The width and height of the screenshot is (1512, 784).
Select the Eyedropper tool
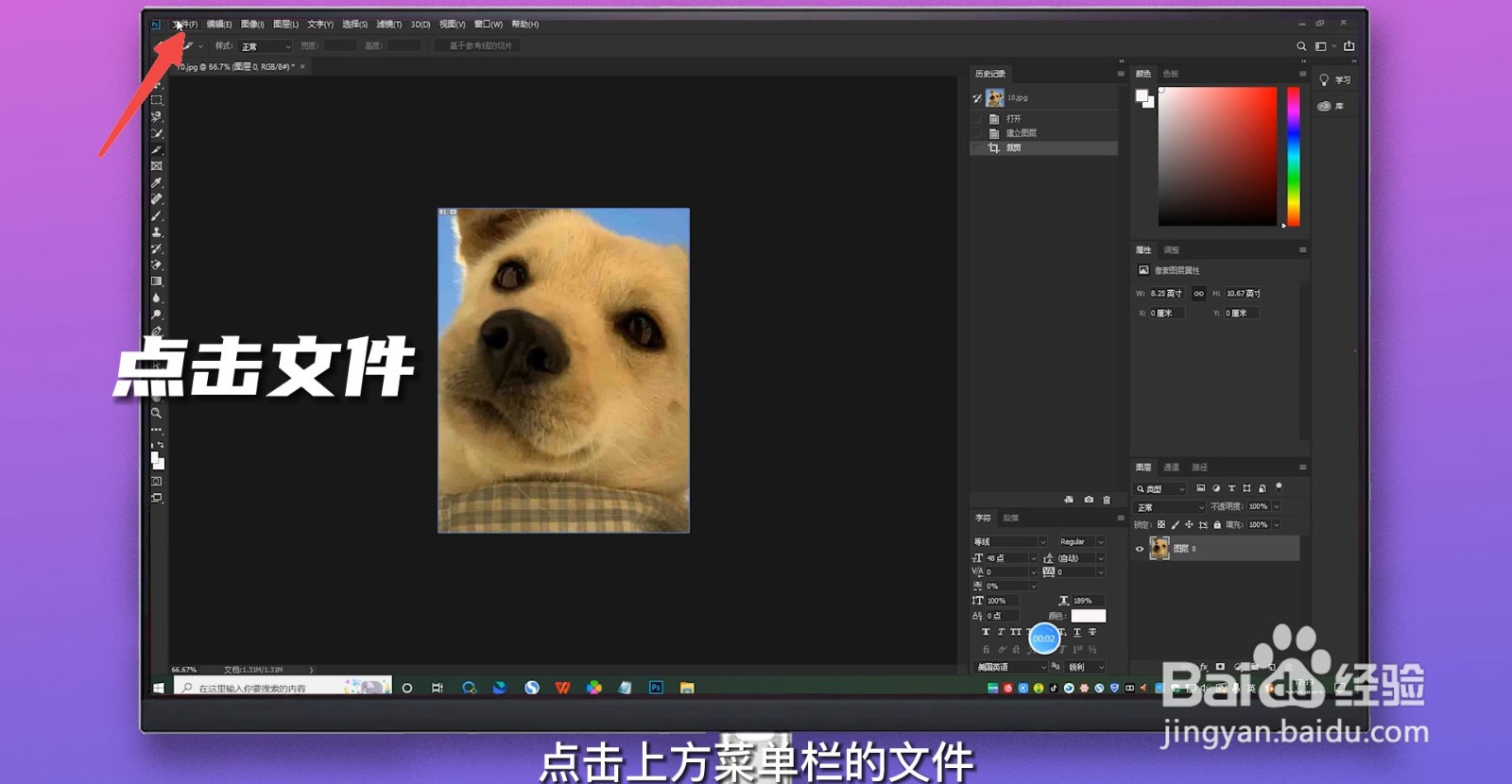[157, 182]
